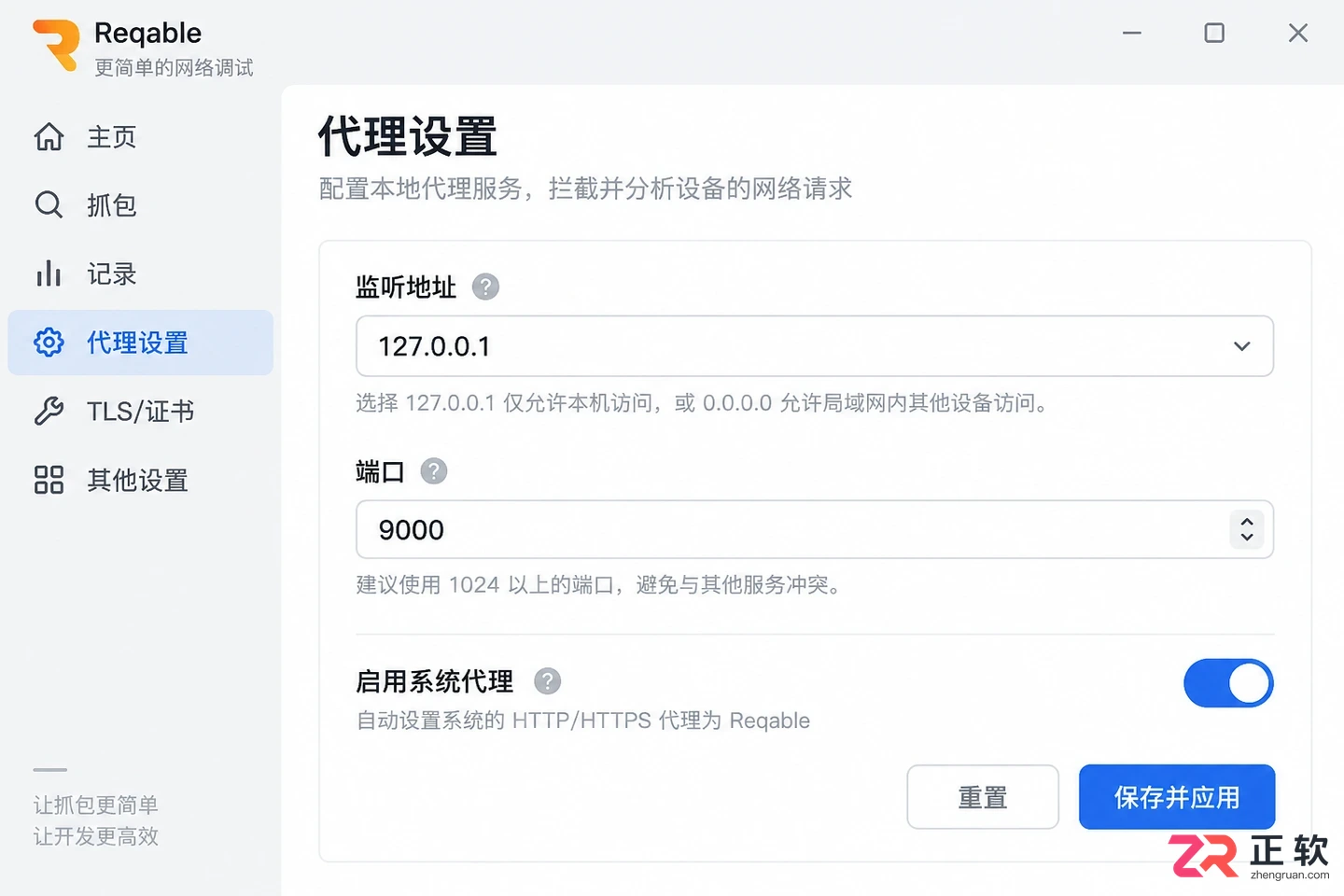Click the 启用系统代理 label text
This screenshot has width=1344, height=896.
tap(435, 681)
